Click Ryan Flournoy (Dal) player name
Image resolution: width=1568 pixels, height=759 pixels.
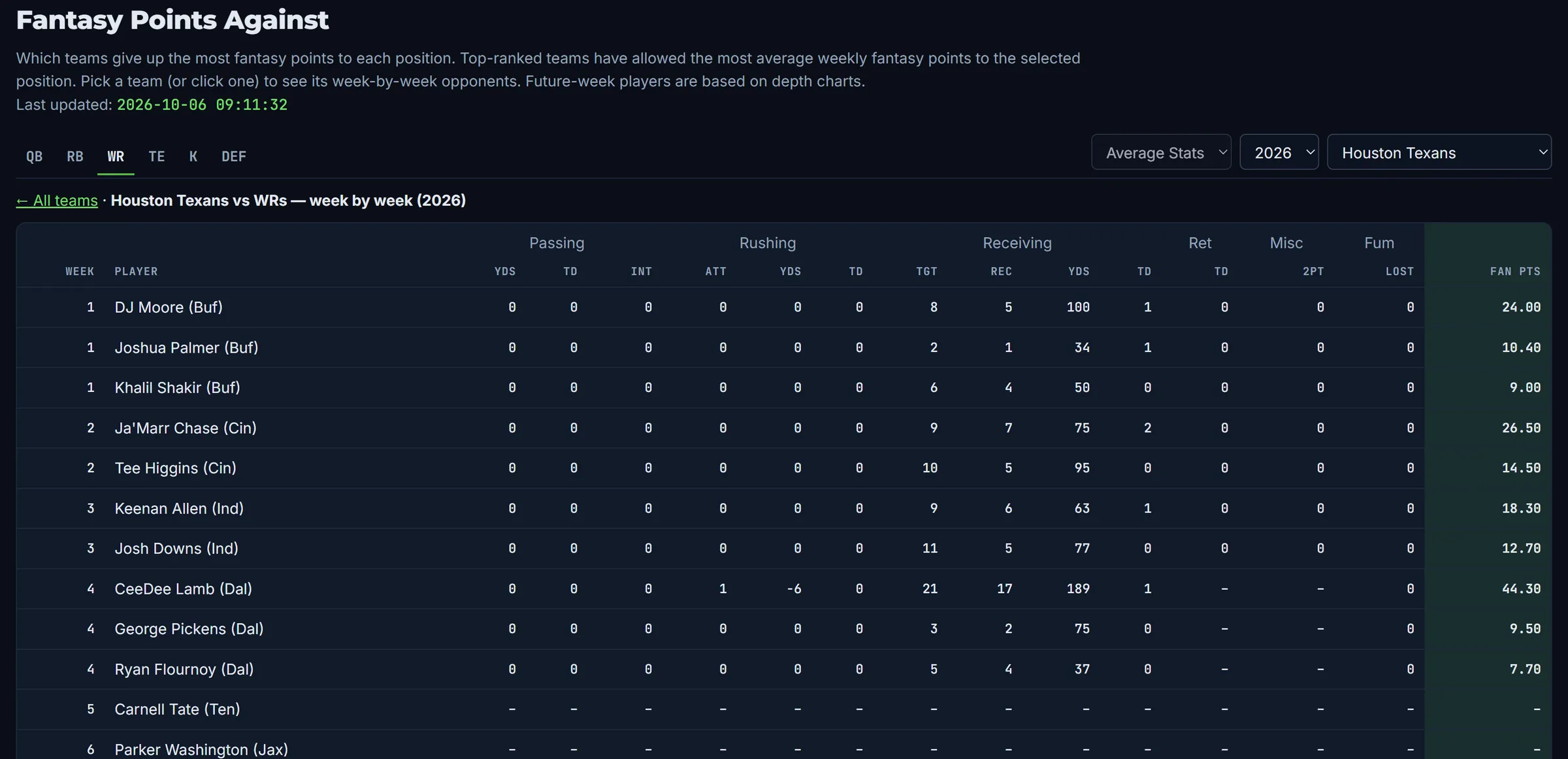(x=184, y=669)
